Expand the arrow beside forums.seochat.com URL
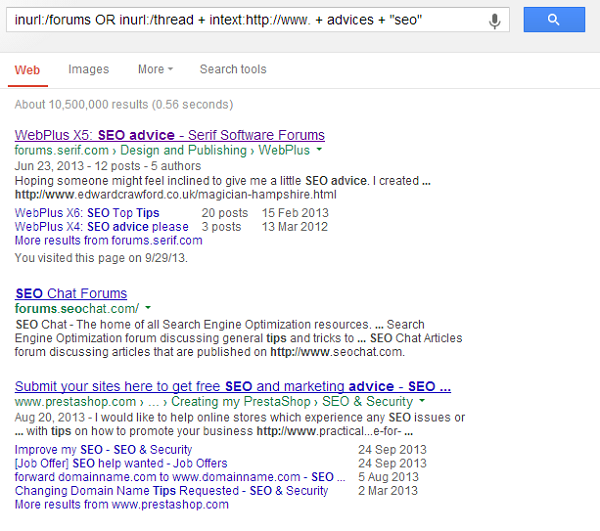The width and height of the screenshot is (600, 531). coord(148,308)
